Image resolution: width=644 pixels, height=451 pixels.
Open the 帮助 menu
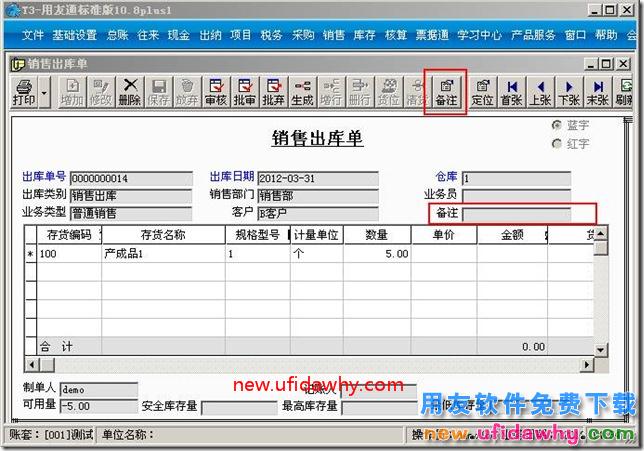[x=606, y=35]
